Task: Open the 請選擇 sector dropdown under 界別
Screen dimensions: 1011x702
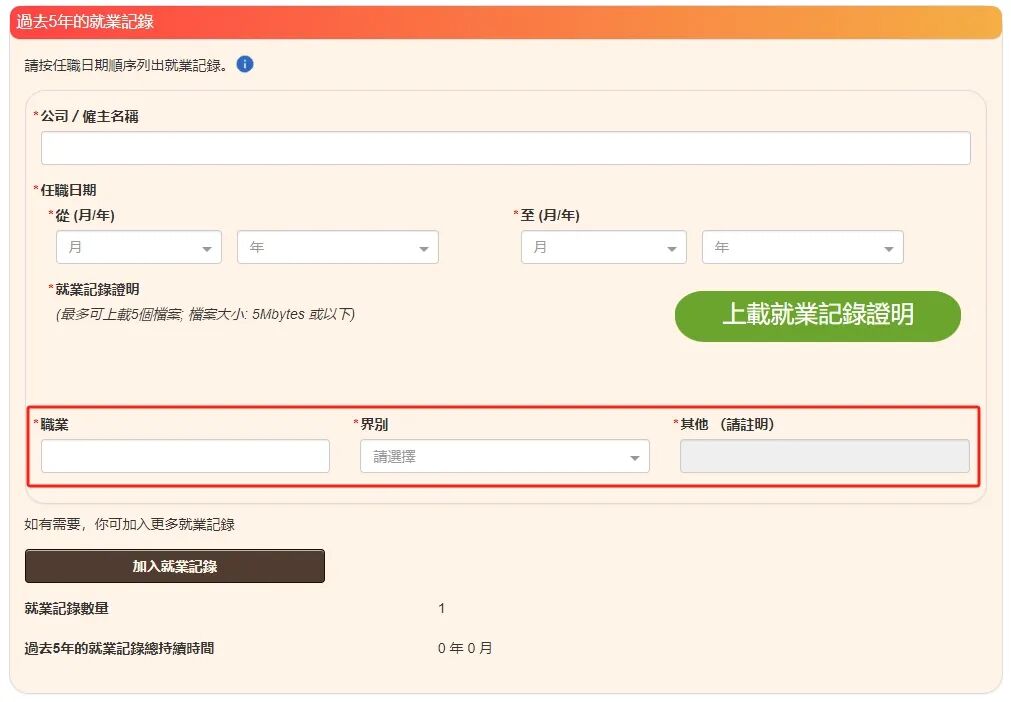Action: (500, 456)
